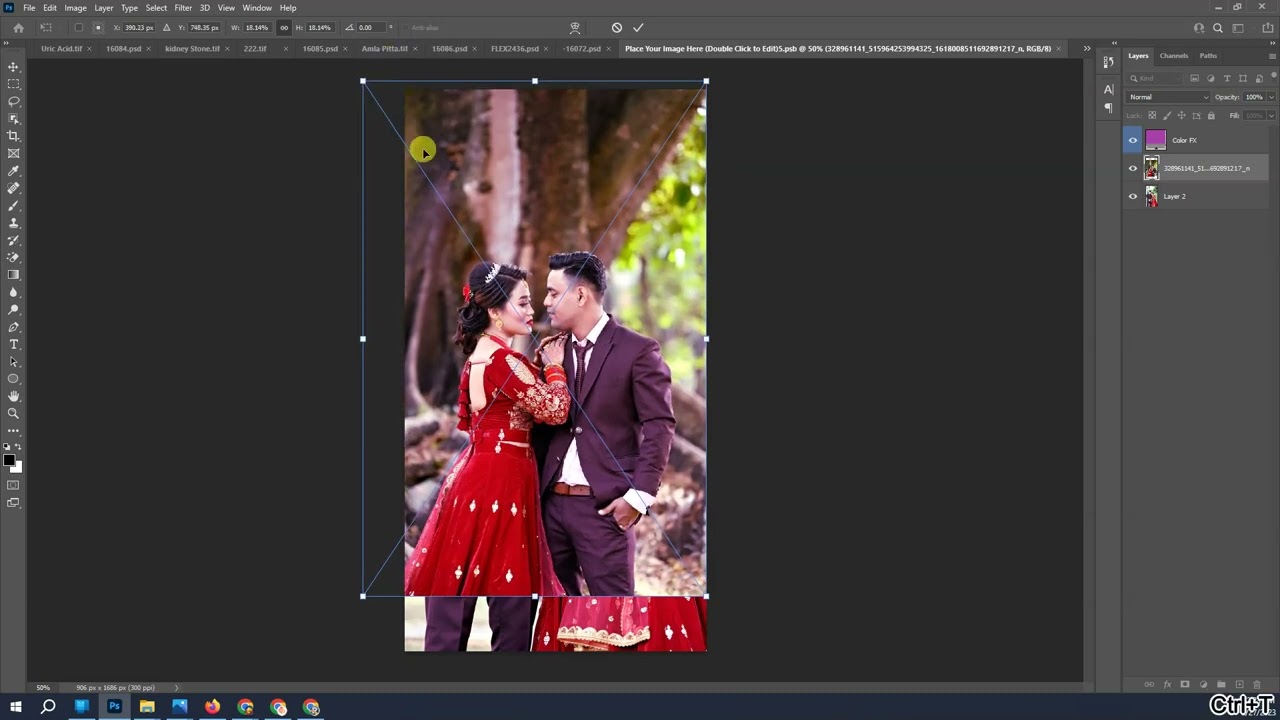Open the Layers panel menu

pyautogui.click(x=1272, y=56)
